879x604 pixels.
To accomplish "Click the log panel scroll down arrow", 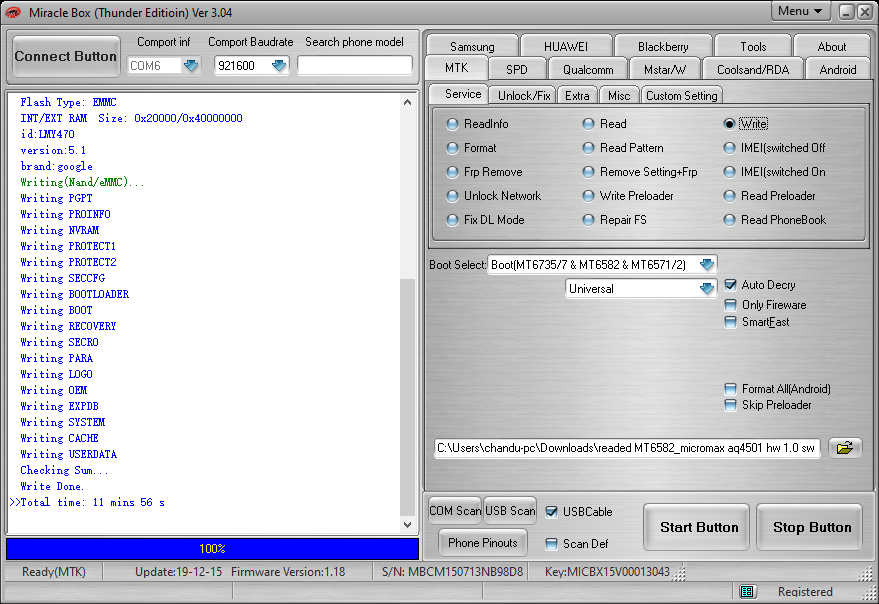I will pyautogui.click(x=408, y=525).
